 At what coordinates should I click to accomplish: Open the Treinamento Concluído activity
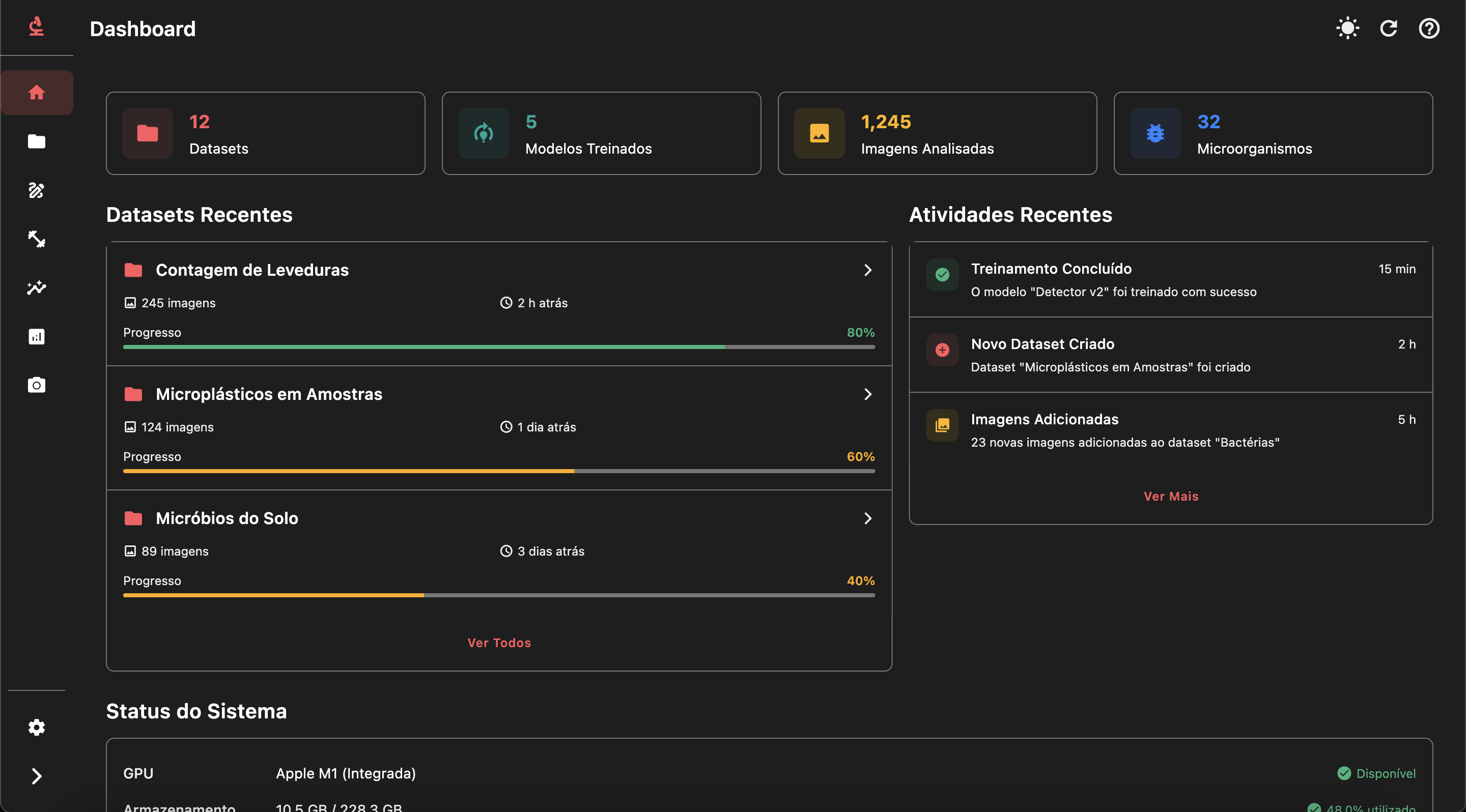[1171, 280]
